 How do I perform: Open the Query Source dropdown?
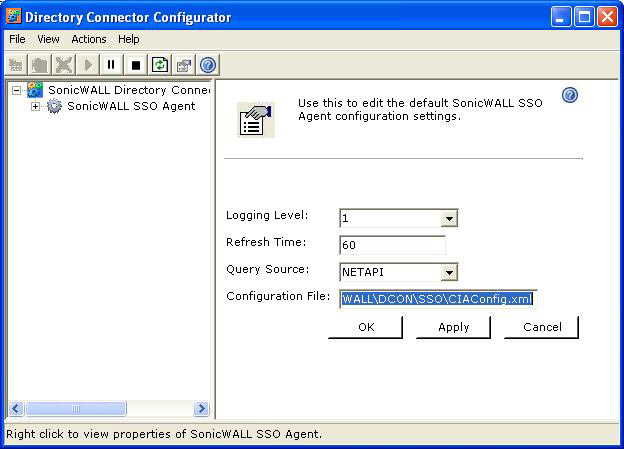pyautogui.click(x=449, y=272)
